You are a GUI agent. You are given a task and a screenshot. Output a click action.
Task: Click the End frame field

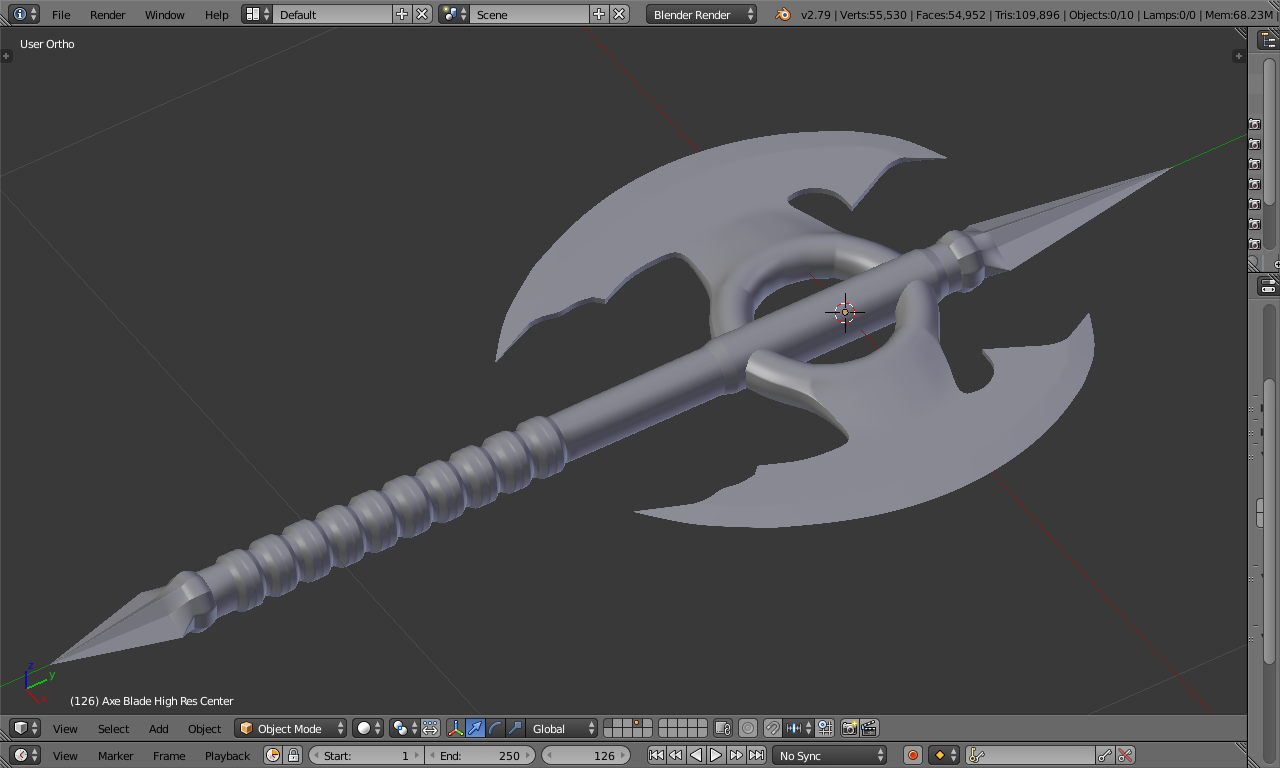point(480,755)
